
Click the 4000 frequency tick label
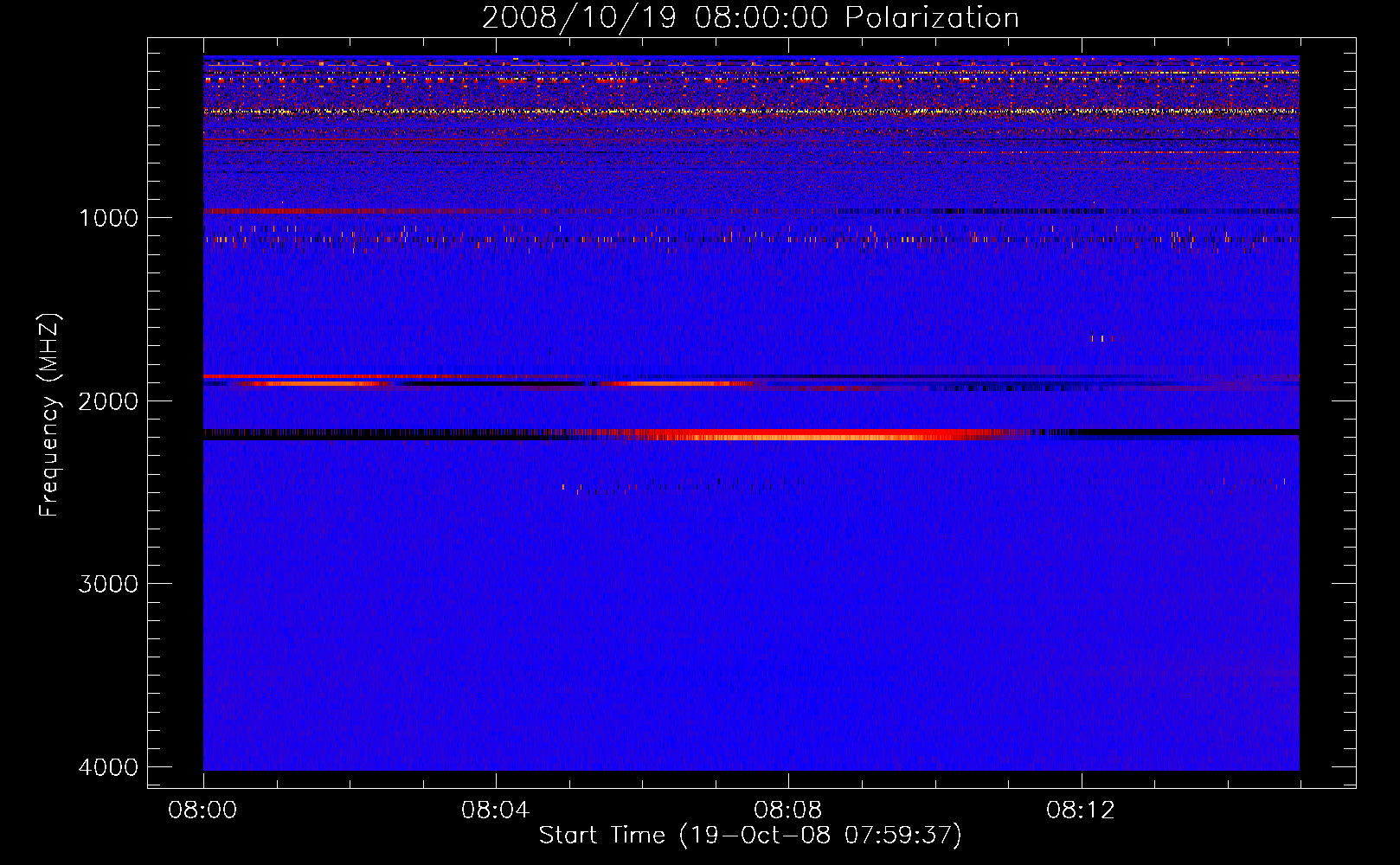click(108, 767)
